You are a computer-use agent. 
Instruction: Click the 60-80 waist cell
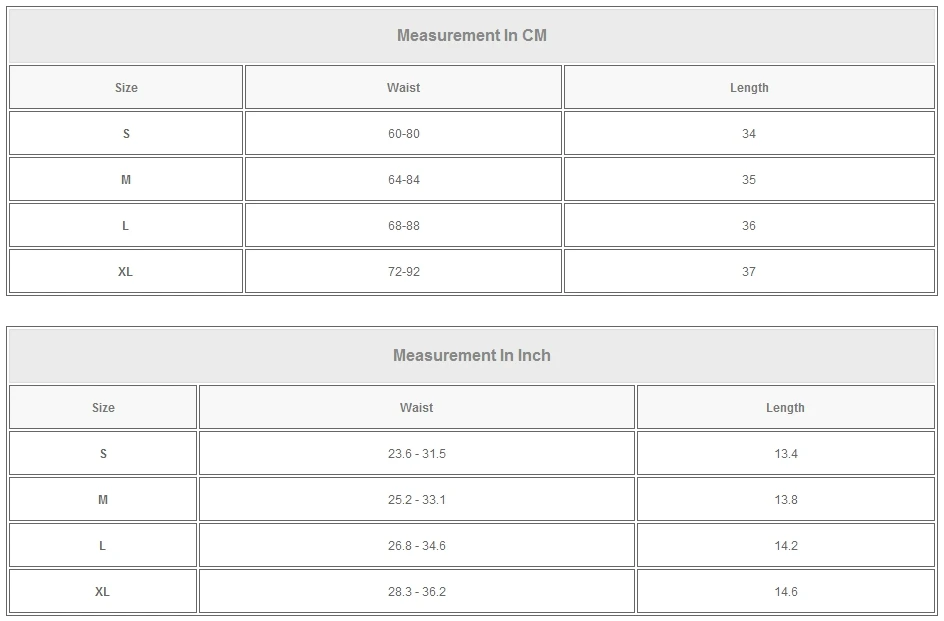point(403,134)
